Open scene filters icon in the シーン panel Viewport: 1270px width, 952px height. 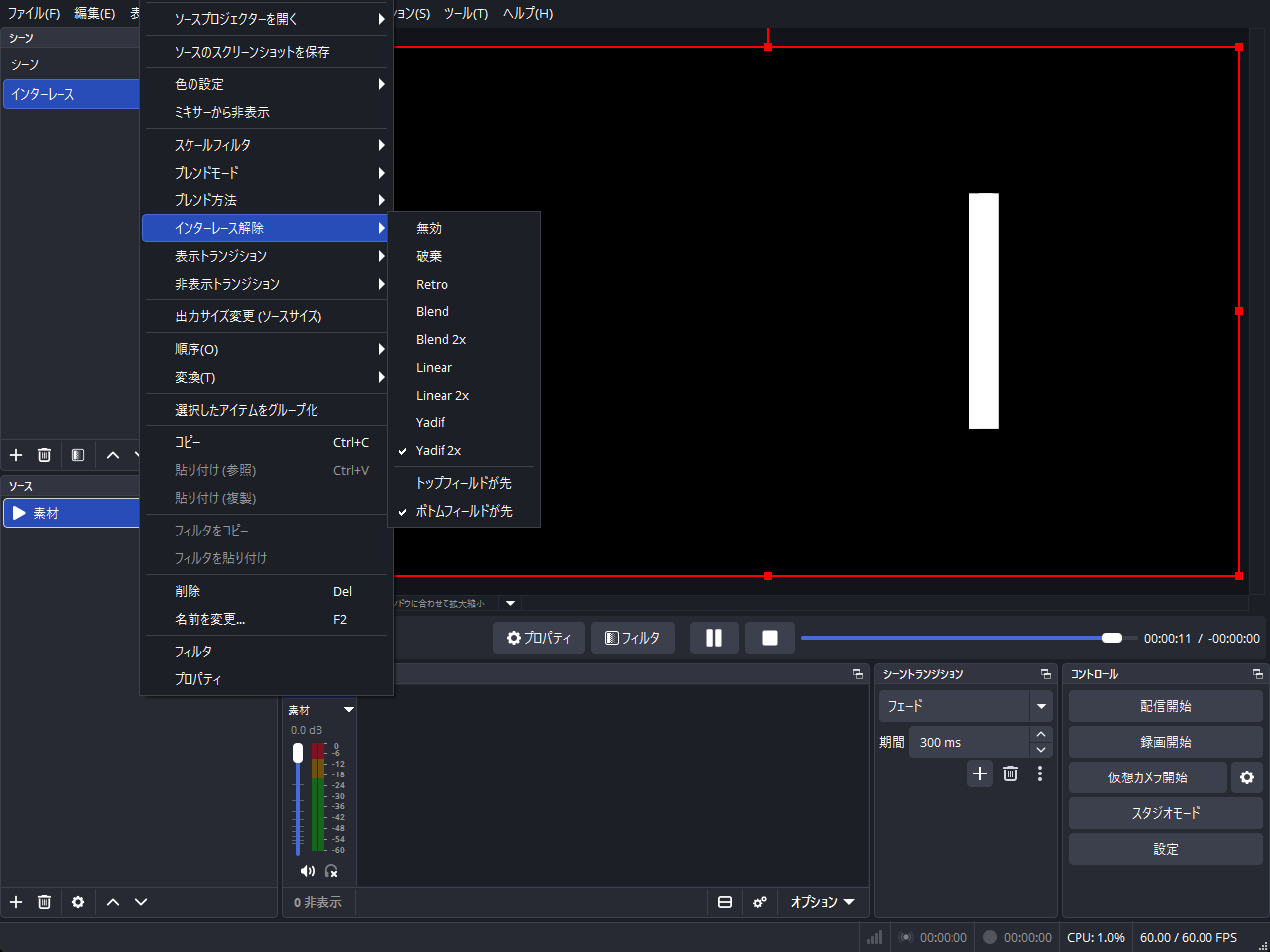pos(78,455)
